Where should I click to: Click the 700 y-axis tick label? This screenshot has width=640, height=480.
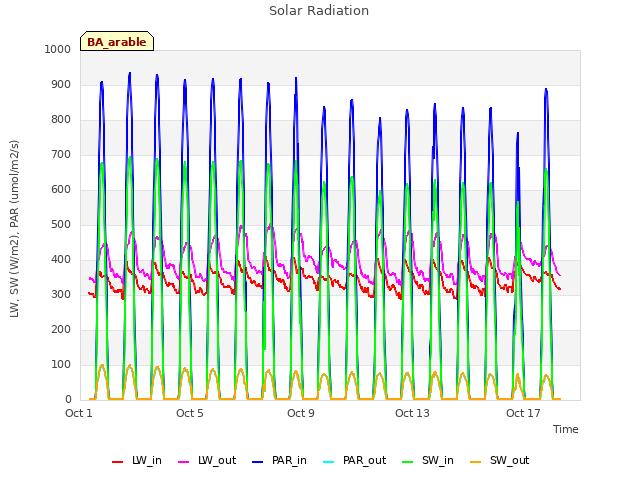pyautogui.click(x=61, y=154)
